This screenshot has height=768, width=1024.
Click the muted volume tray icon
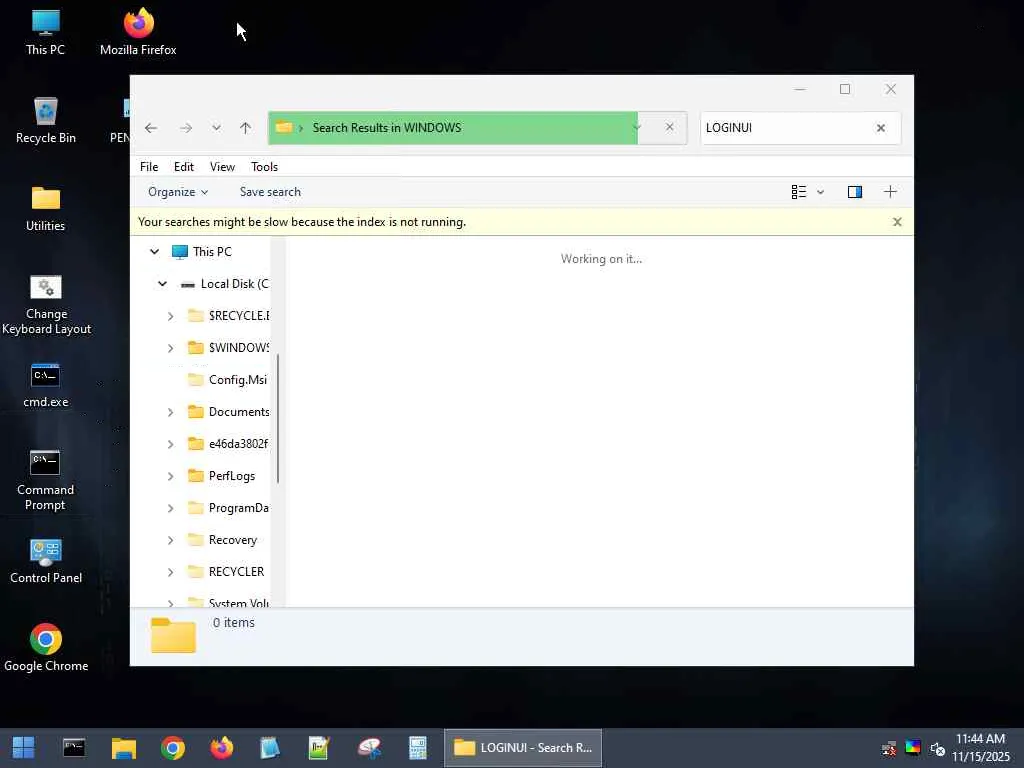pos(937,748)
